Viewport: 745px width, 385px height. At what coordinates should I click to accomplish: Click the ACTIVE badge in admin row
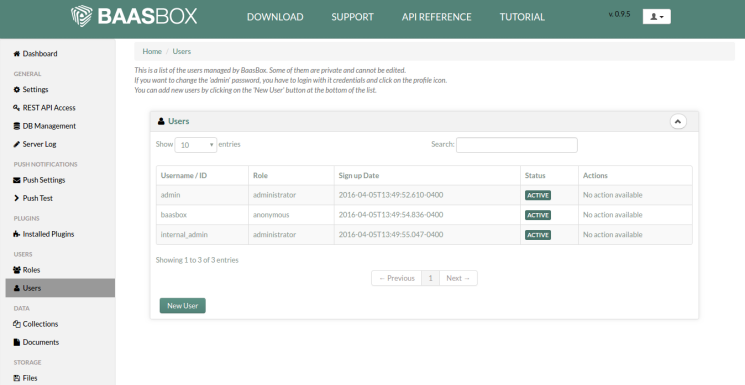(x=538, y=195)
